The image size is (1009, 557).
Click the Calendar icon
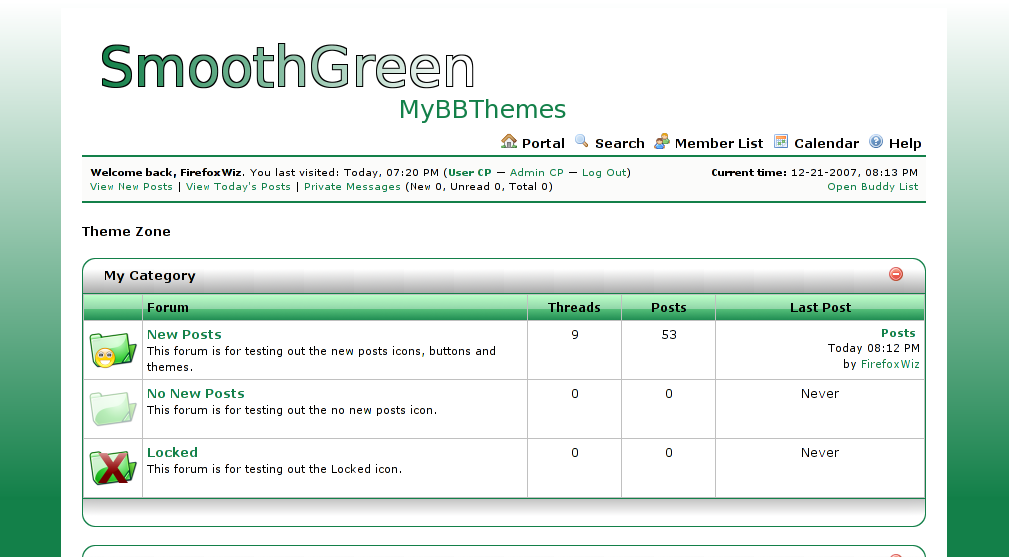pos(781,142)
